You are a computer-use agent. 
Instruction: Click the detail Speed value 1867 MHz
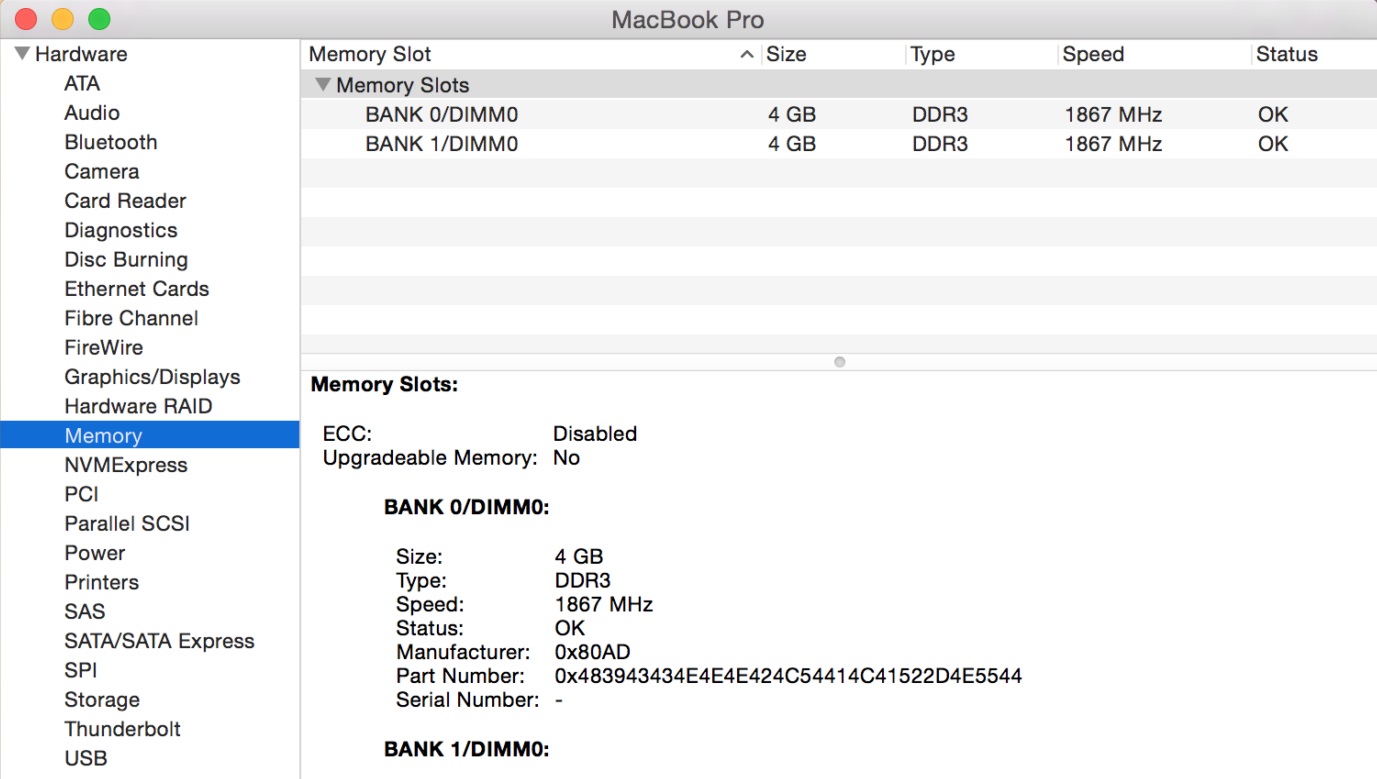[x=603, y=604]
